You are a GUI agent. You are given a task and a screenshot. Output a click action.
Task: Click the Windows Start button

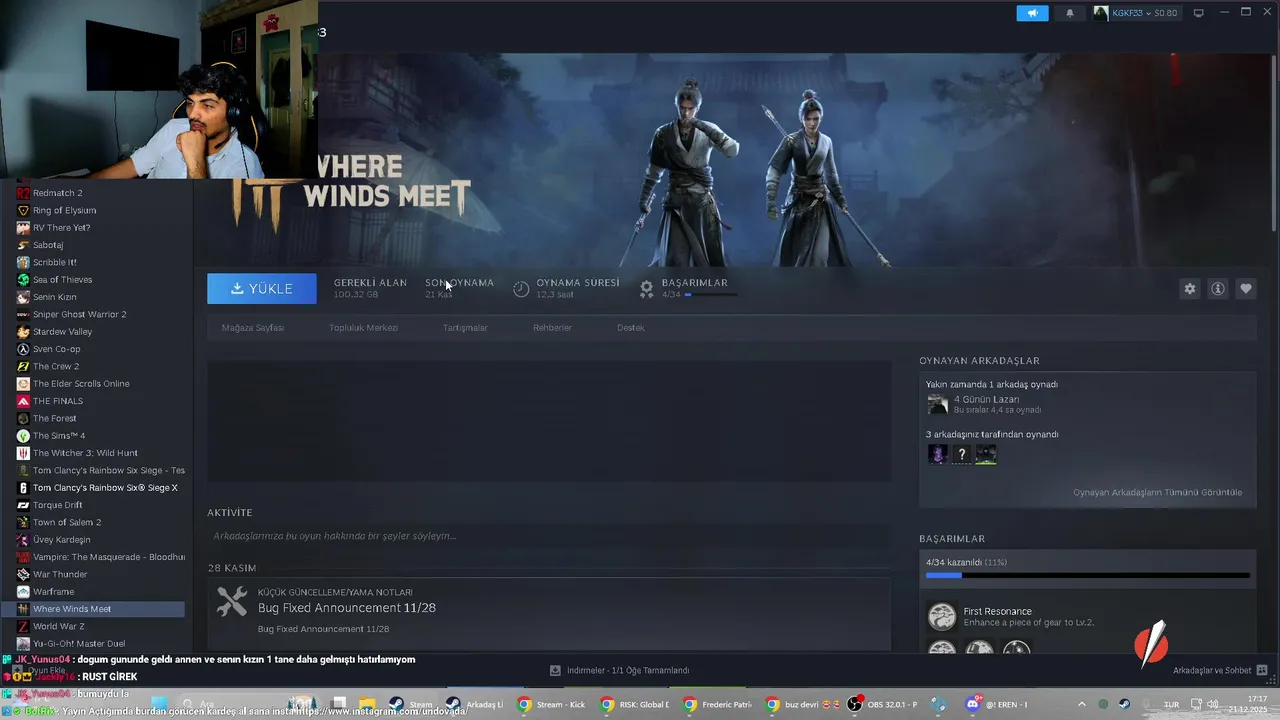click(x=159, y=704)
